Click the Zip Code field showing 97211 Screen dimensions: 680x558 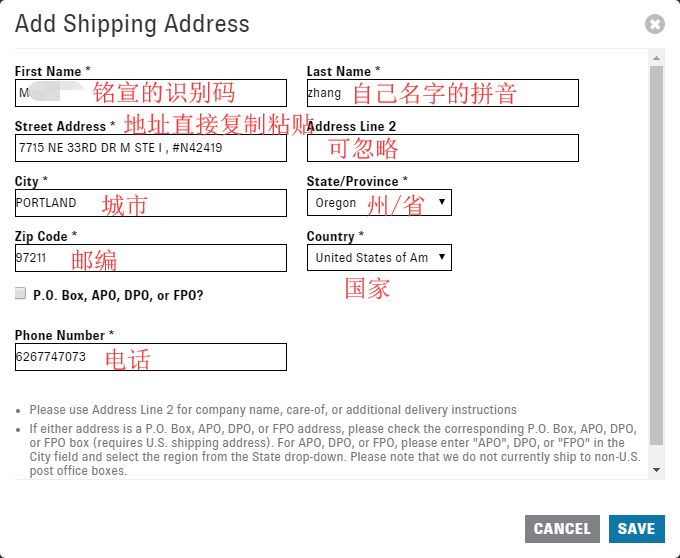coord(150,258)
